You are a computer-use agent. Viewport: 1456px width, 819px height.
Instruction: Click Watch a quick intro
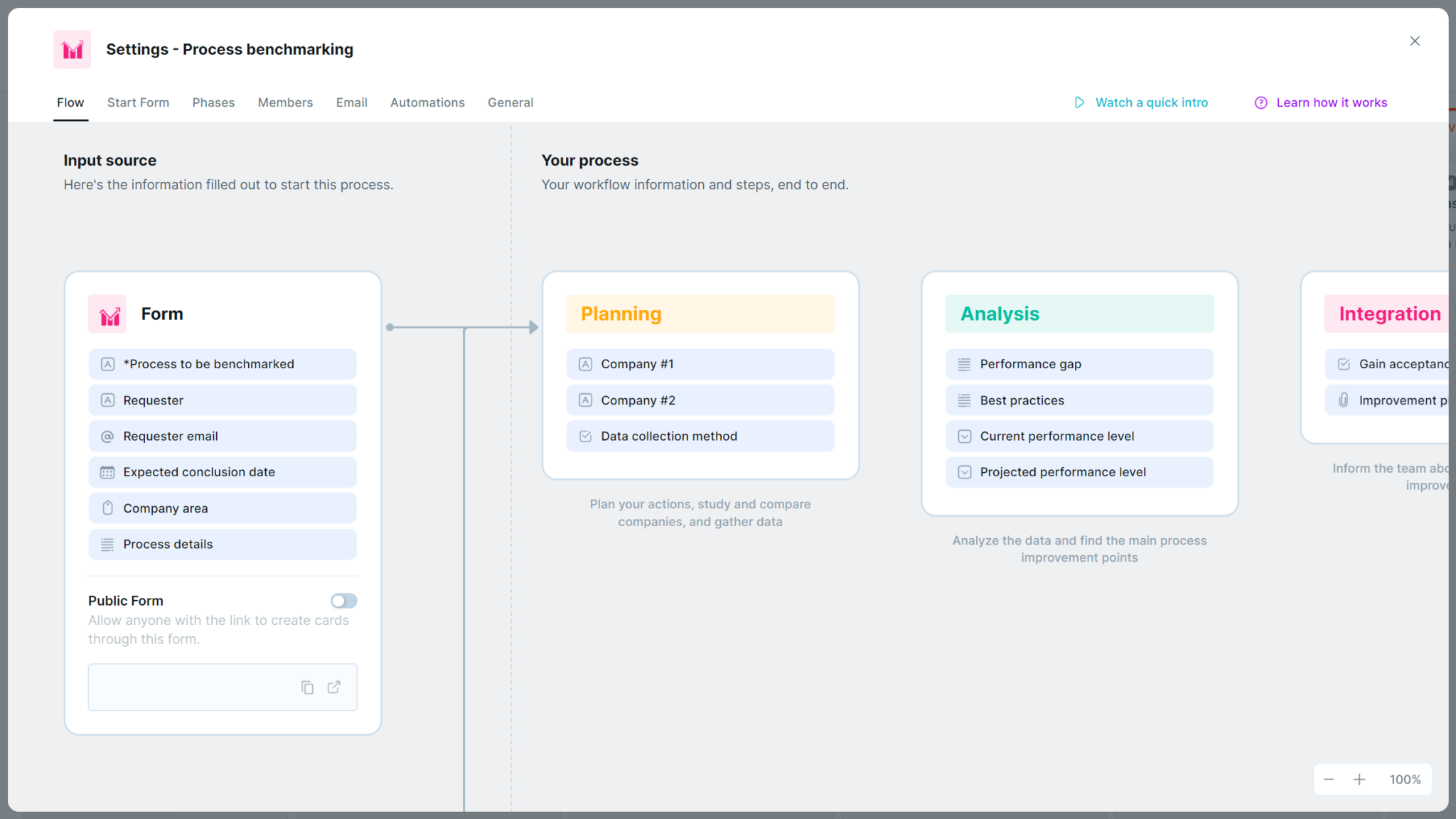(1152, 102)
